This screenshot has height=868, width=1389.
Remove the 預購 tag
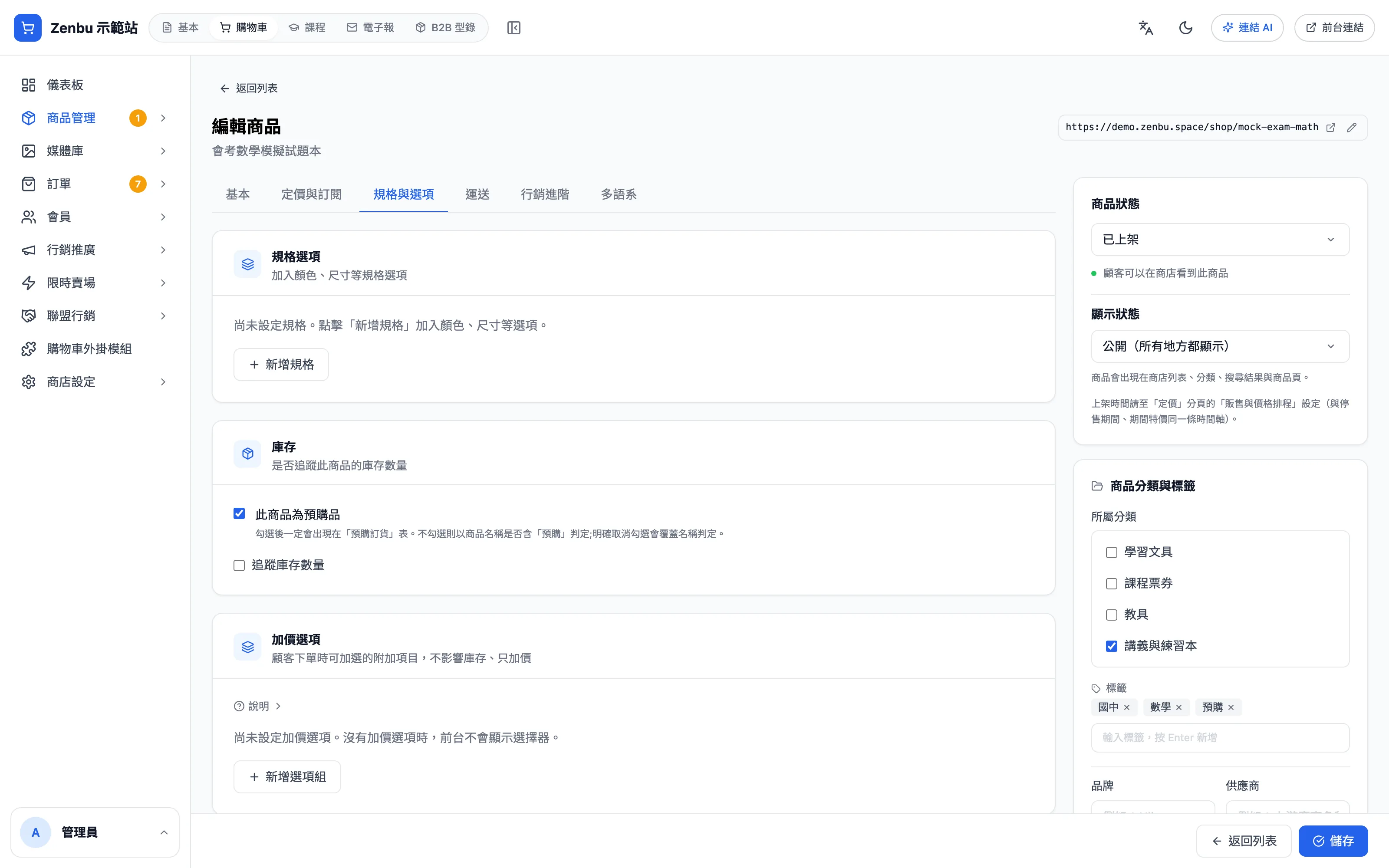1231,707
